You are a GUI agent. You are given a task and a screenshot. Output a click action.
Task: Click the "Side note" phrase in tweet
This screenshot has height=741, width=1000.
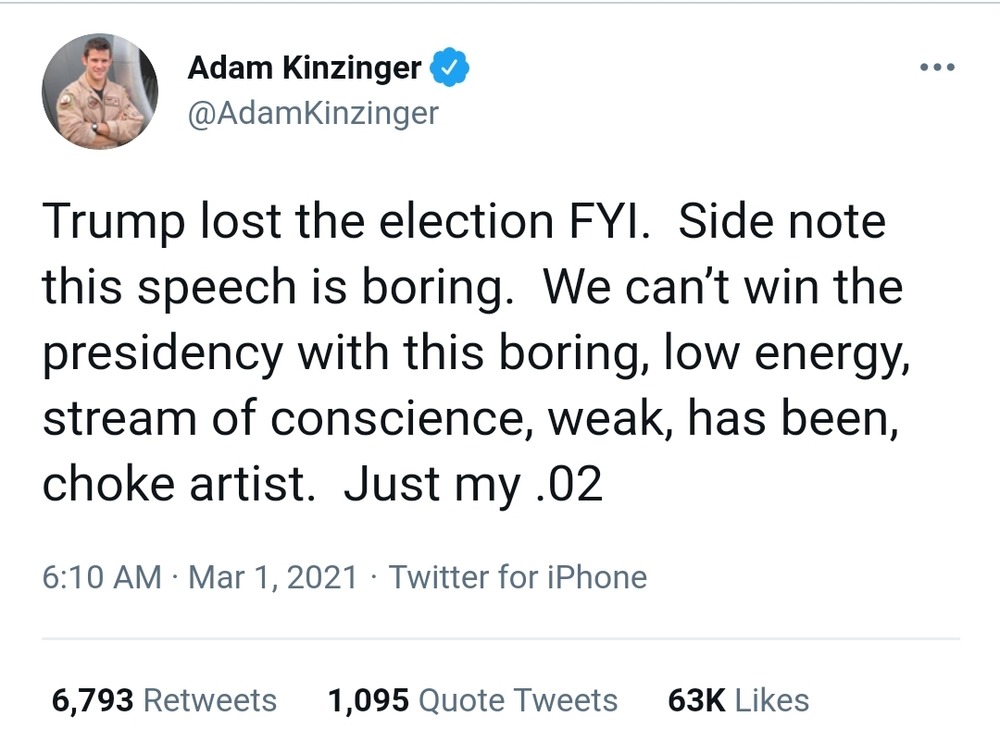[x=782, y=222]
